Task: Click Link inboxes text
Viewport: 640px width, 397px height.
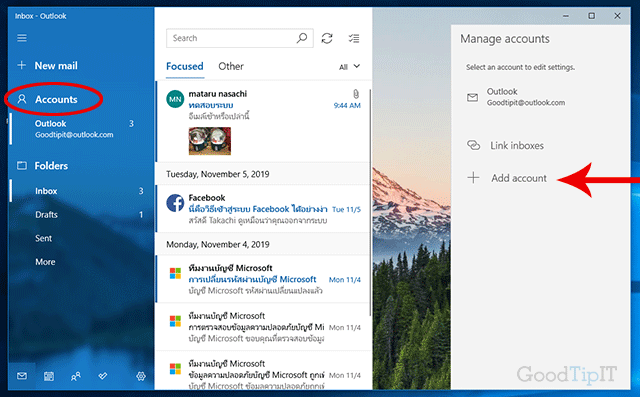Action: [517, 146]
